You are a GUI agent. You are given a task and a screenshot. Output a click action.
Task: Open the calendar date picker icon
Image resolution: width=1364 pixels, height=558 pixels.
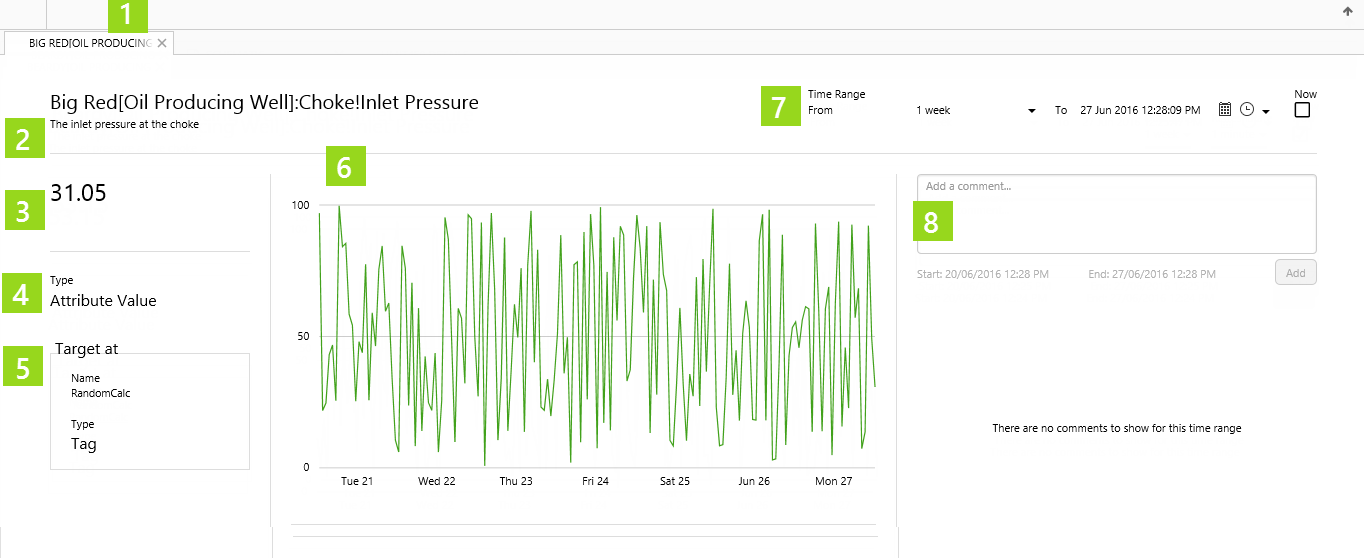[x=1225, y=110]
